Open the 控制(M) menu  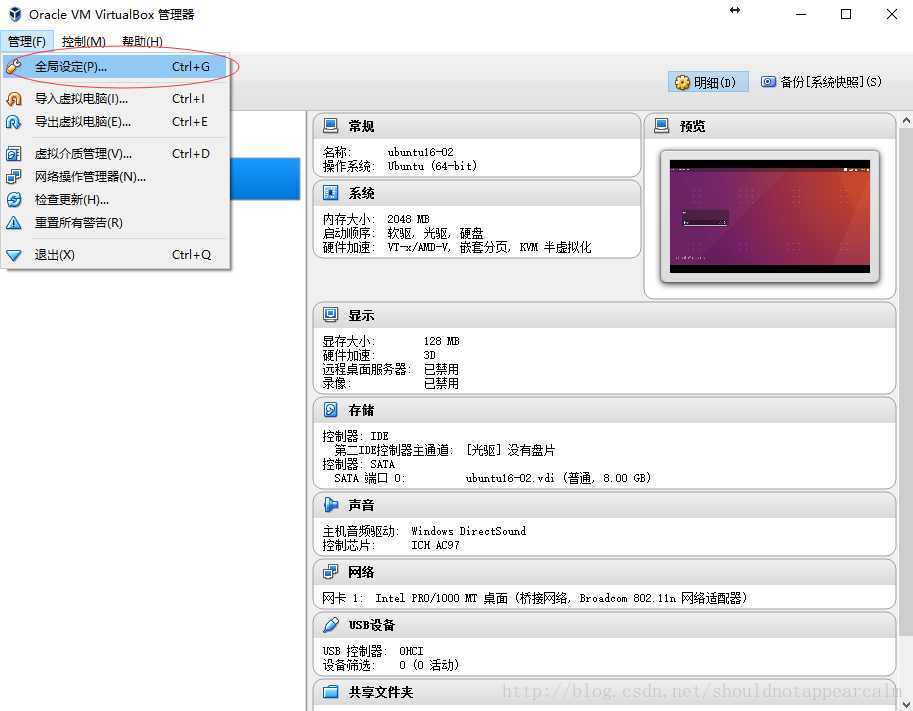84,41
